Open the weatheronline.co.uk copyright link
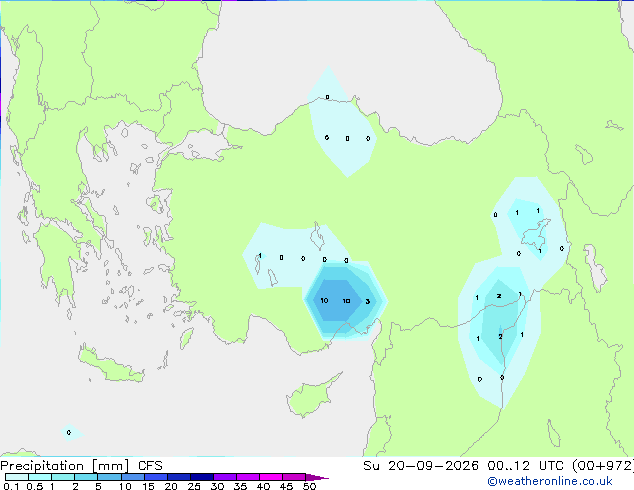The image size is (634, 490). point(550,481)
